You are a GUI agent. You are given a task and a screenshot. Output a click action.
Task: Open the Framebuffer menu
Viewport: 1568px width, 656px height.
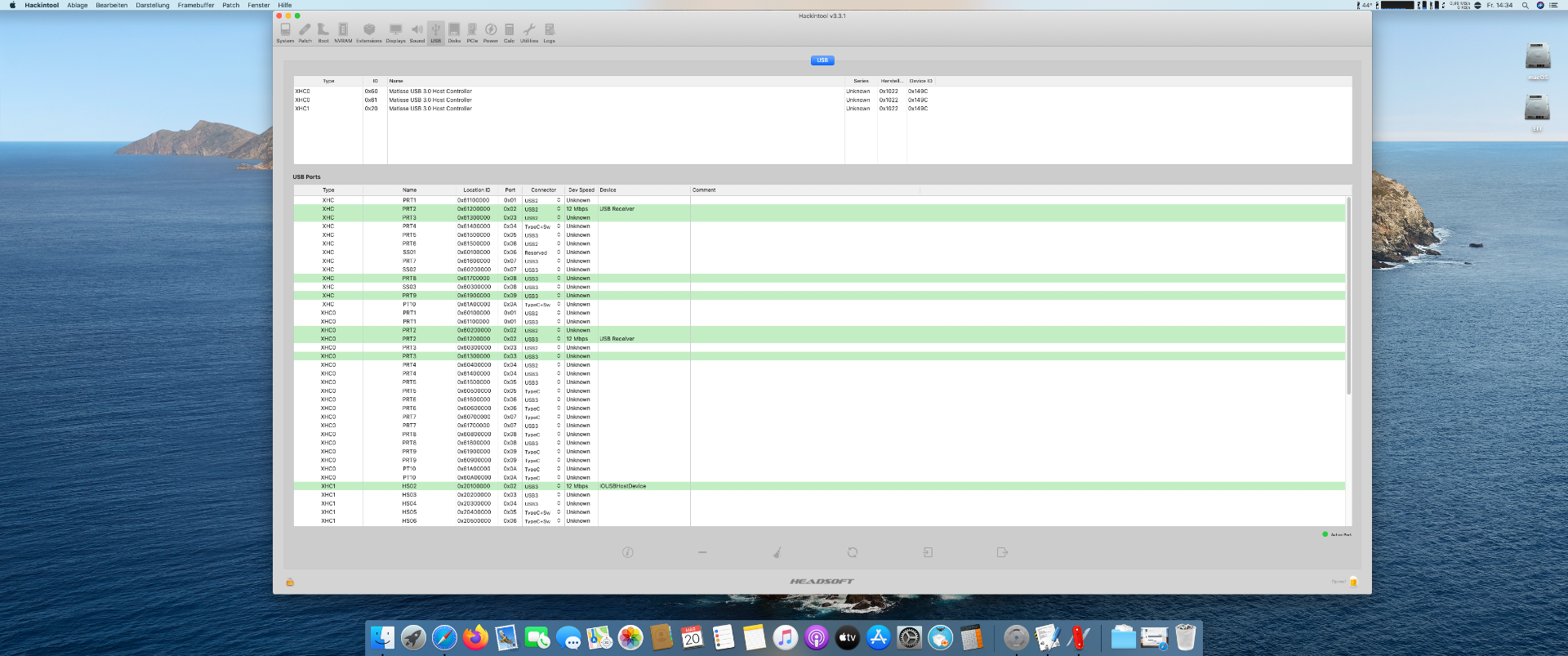point(196,5)
